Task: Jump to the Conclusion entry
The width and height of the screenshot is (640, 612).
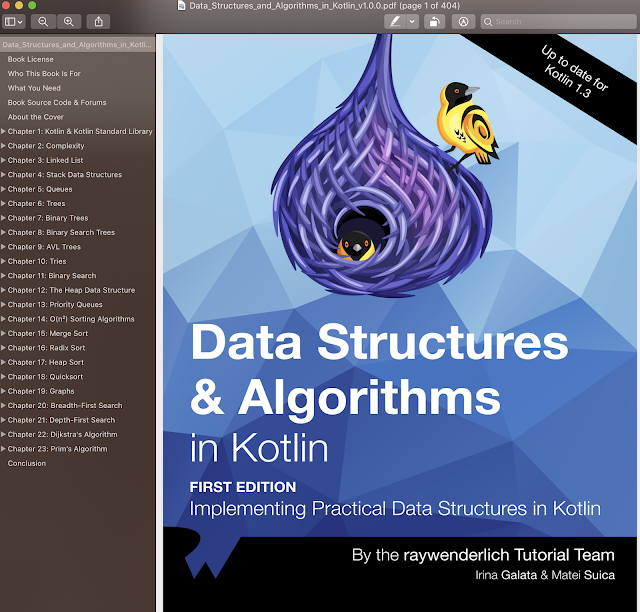Action: [27, 463]
